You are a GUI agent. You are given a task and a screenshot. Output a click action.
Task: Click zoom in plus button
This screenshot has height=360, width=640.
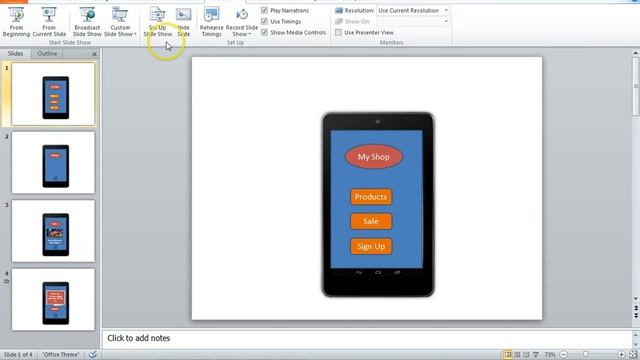coord(621,355)
